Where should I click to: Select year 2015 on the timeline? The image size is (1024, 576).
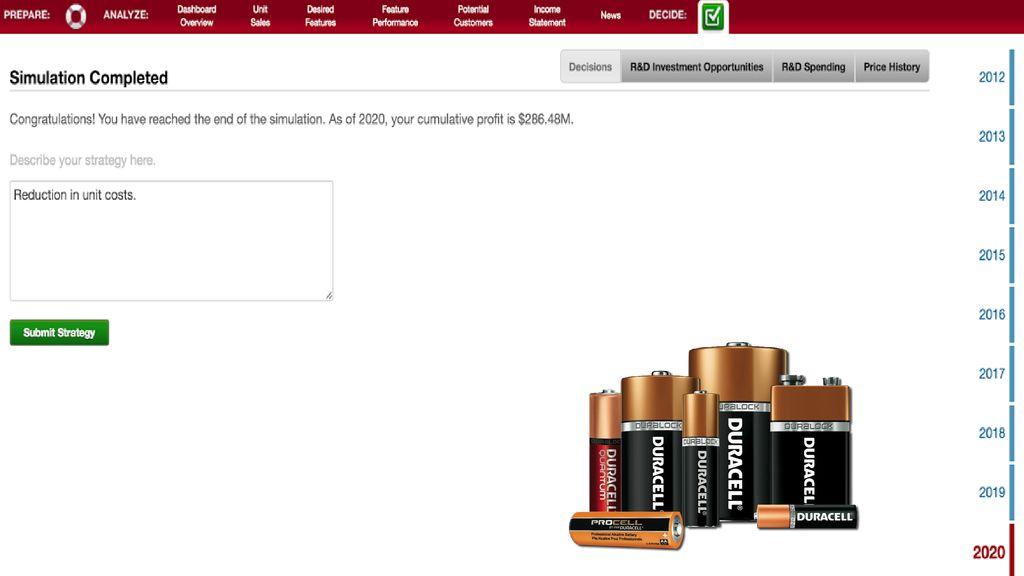pos(991,255)
